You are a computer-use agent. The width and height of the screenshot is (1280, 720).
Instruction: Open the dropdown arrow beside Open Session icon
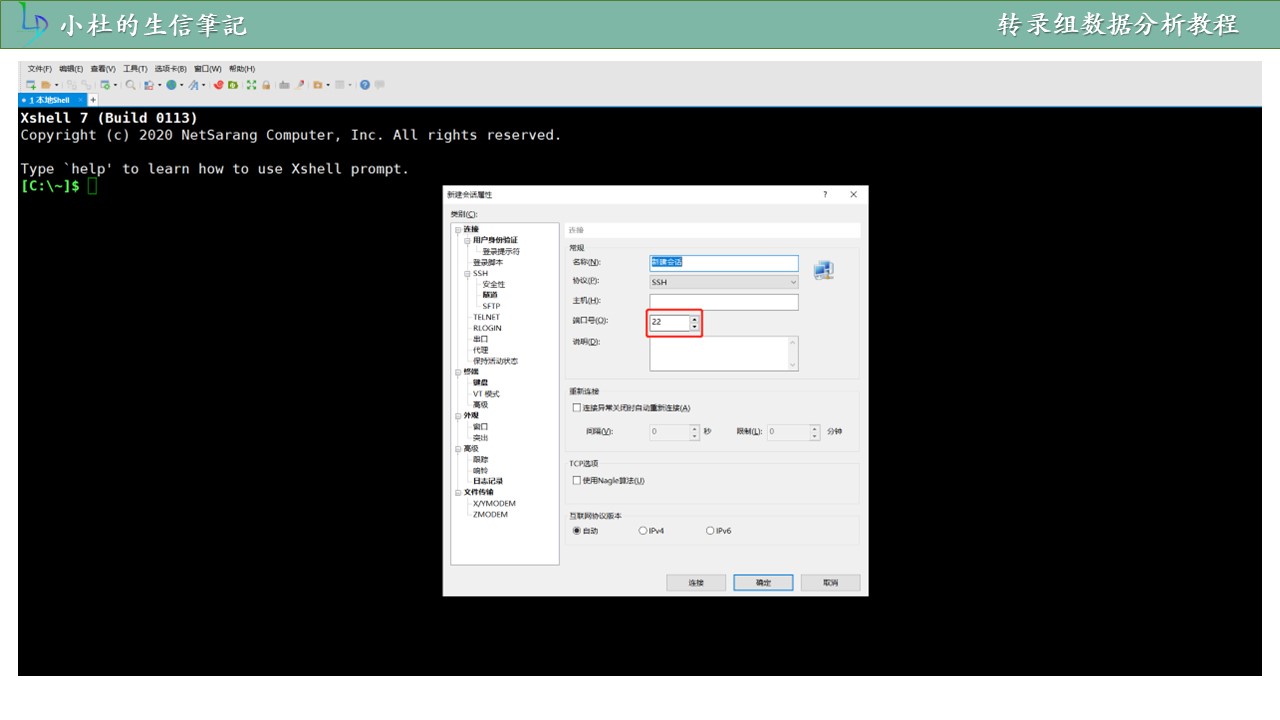pos(57,85)
